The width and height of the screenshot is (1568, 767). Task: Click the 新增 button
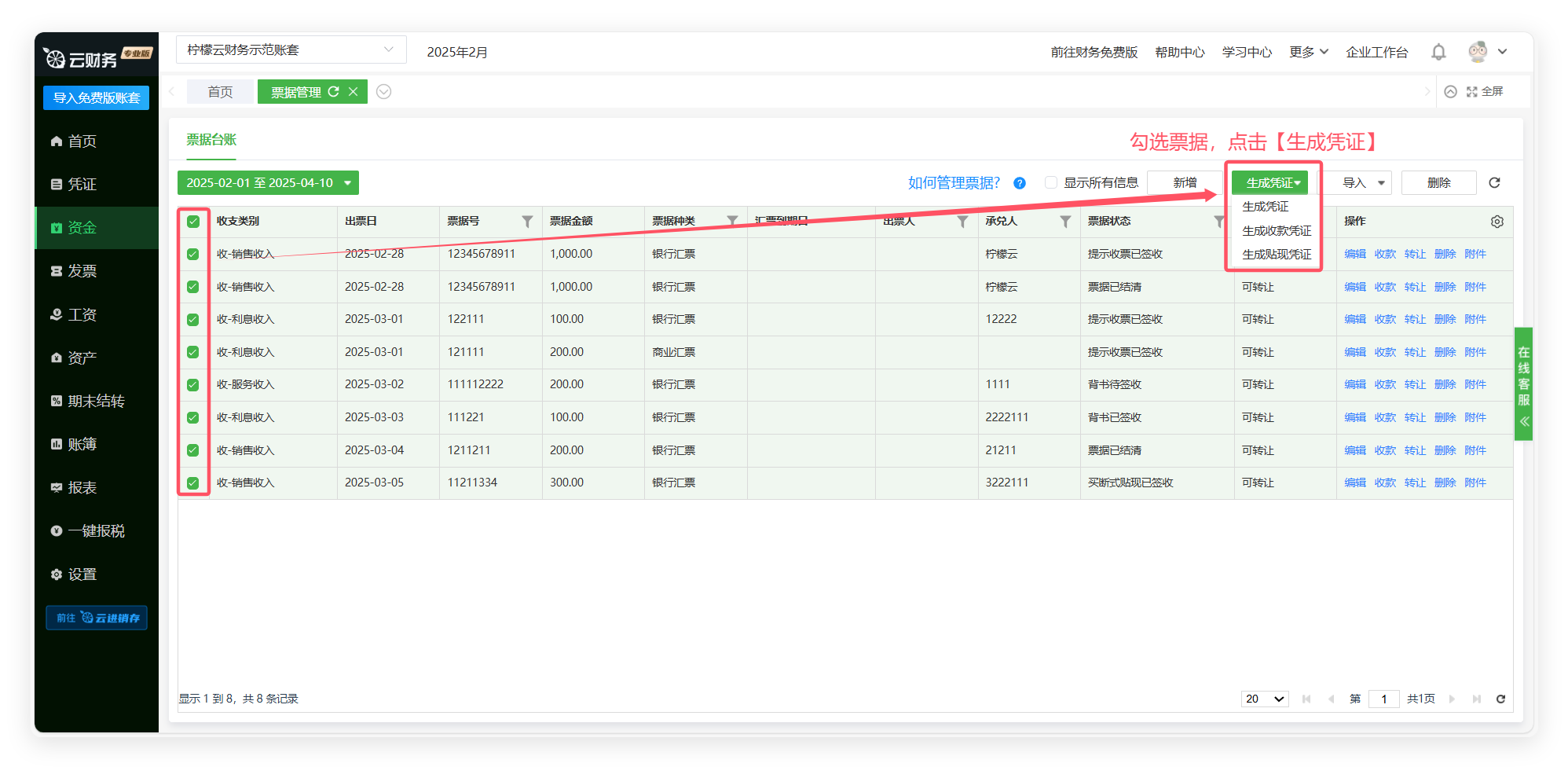point(1184,182)
